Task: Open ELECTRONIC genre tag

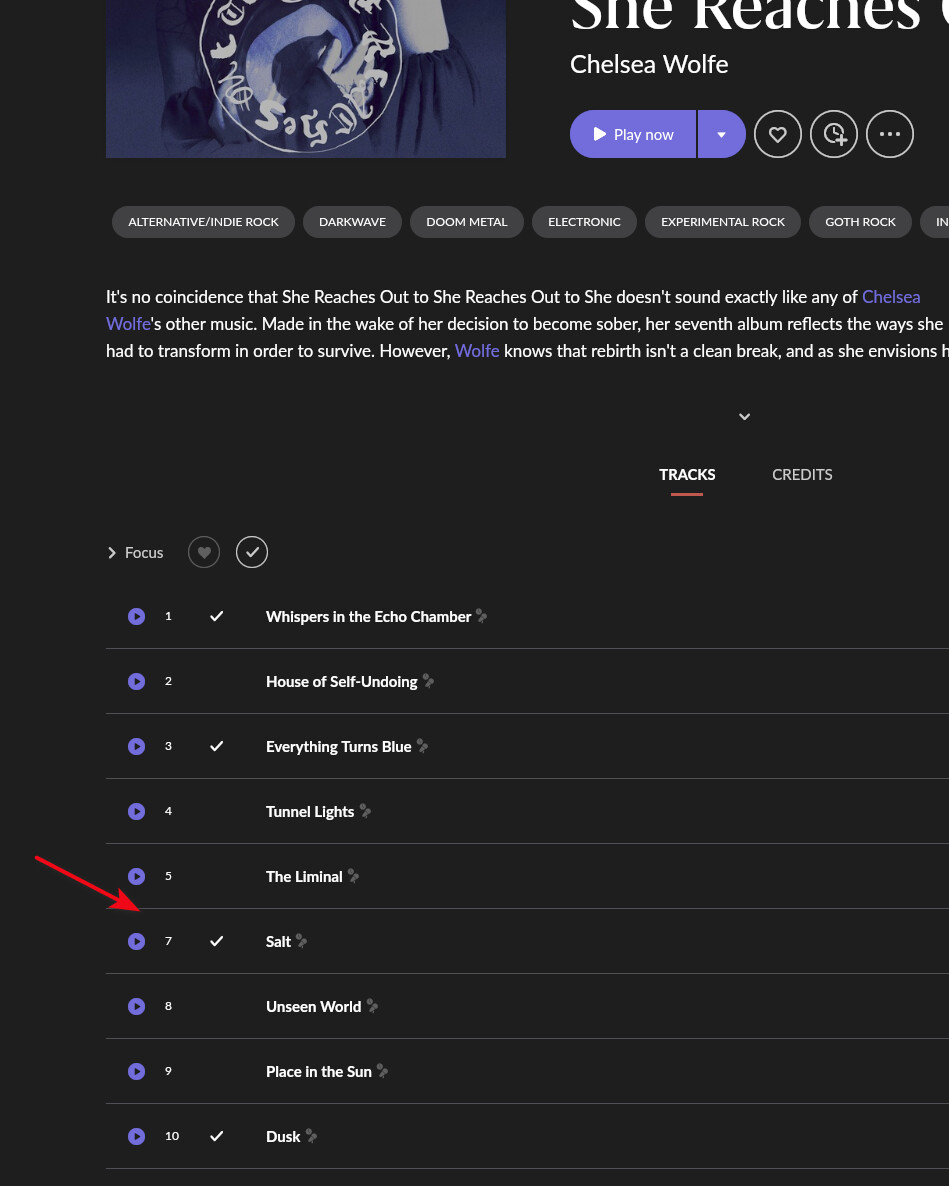Action: [585, 222]
